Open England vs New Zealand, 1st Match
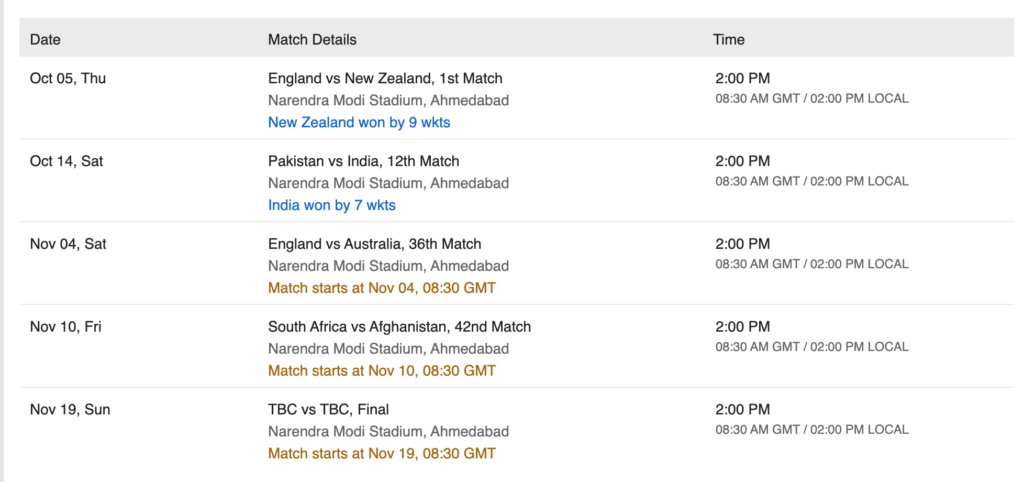 pos(385,78)
